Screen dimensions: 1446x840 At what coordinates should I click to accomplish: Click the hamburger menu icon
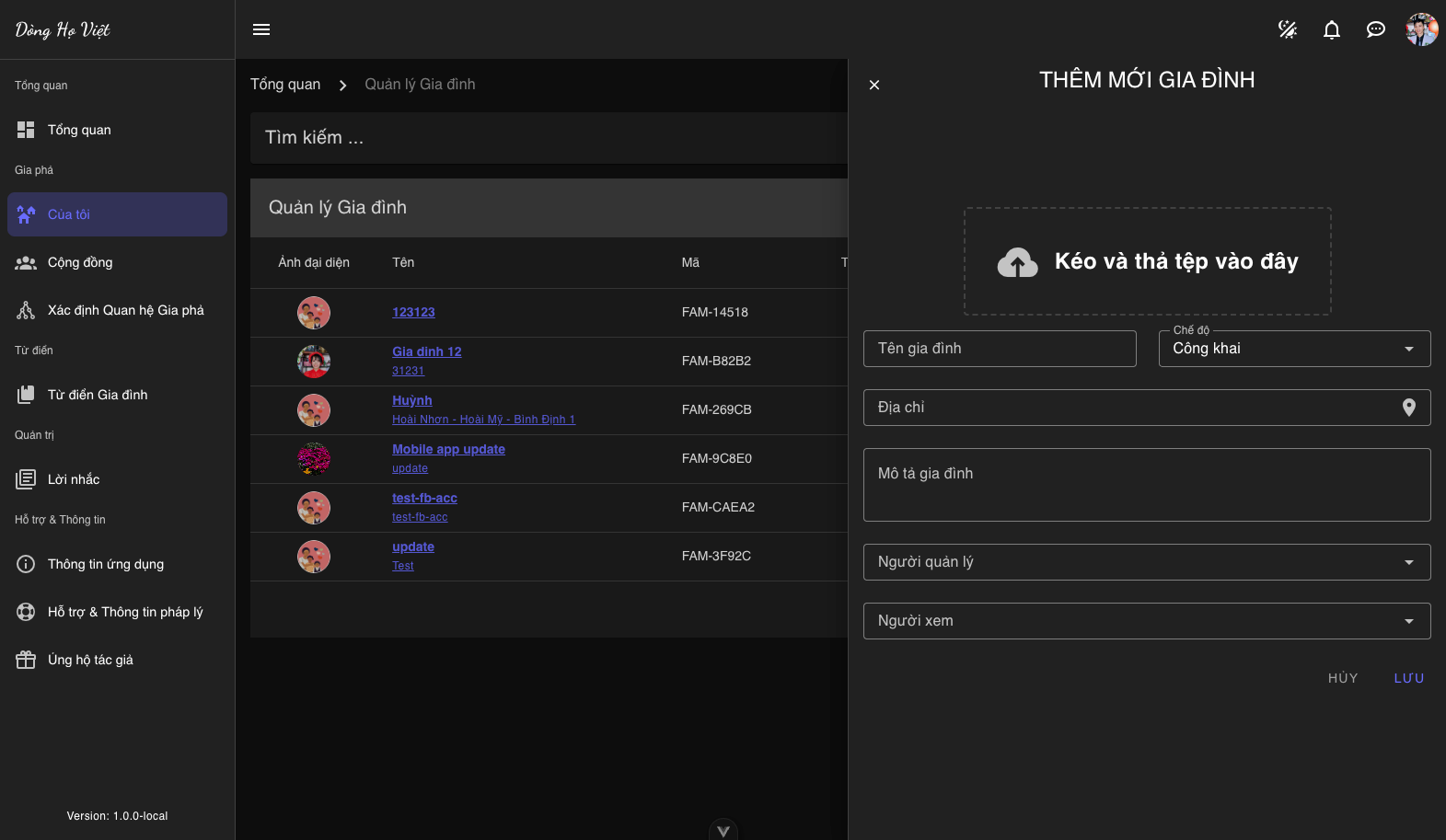click(x=261, y=29)
